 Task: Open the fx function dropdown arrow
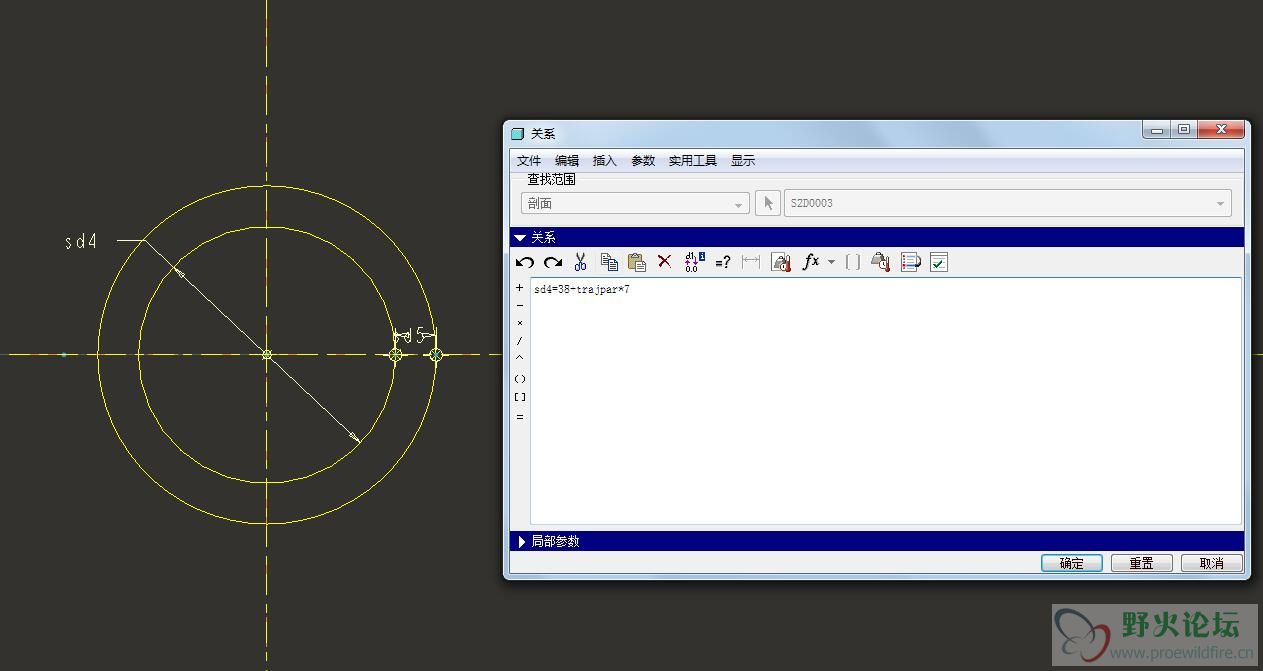tap(831, 262)
